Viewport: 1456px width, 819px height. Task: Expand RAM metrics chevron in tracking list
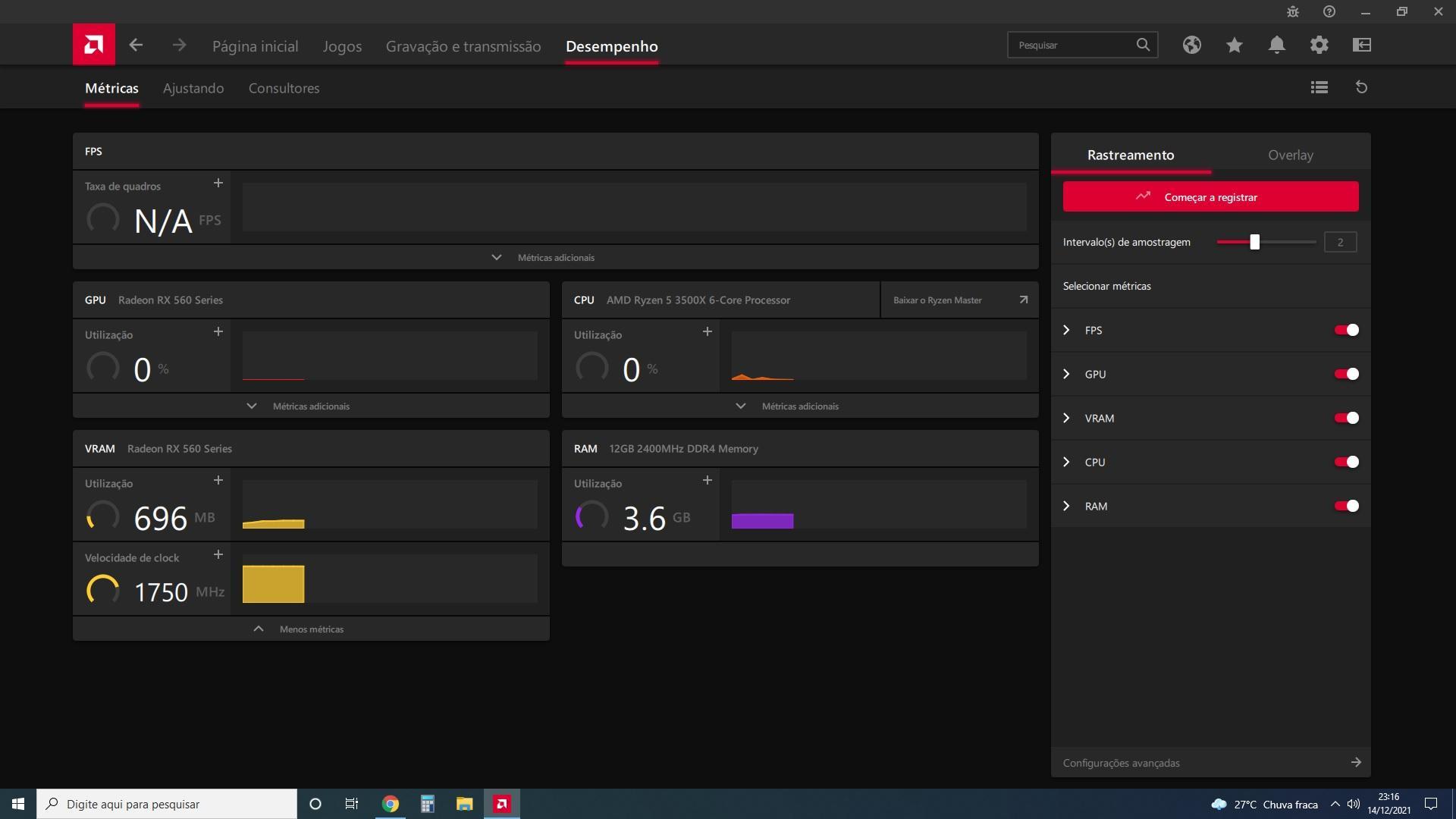1067,506
